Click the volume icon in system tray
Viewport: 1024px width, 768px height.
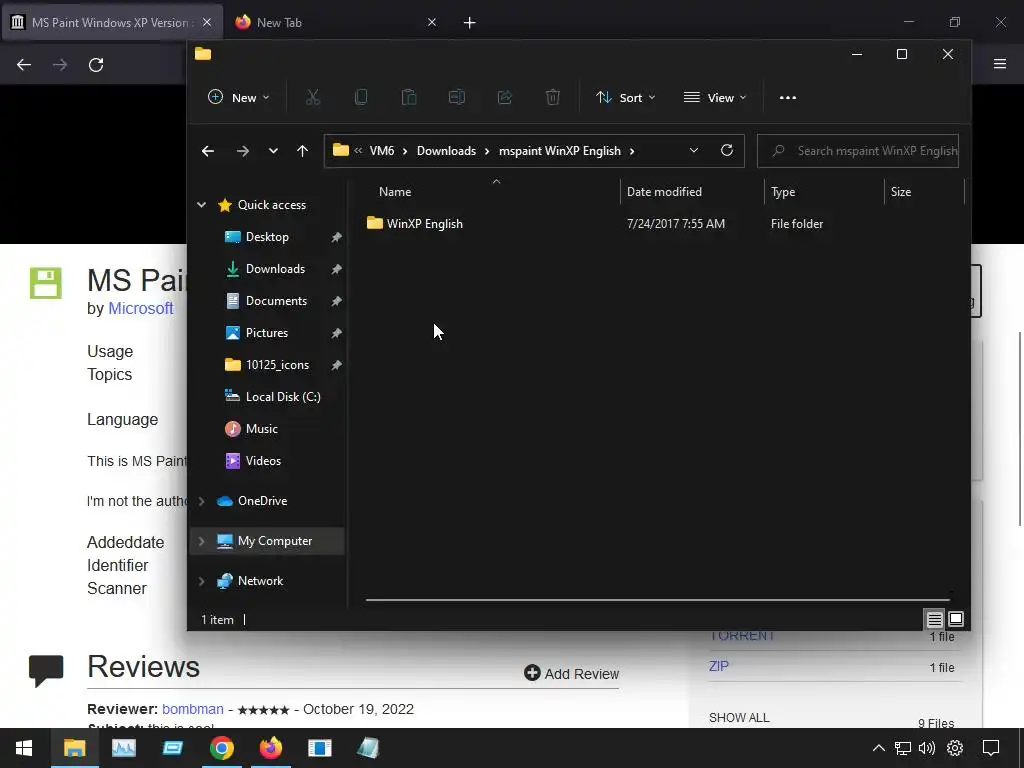[x=927, y=748]
